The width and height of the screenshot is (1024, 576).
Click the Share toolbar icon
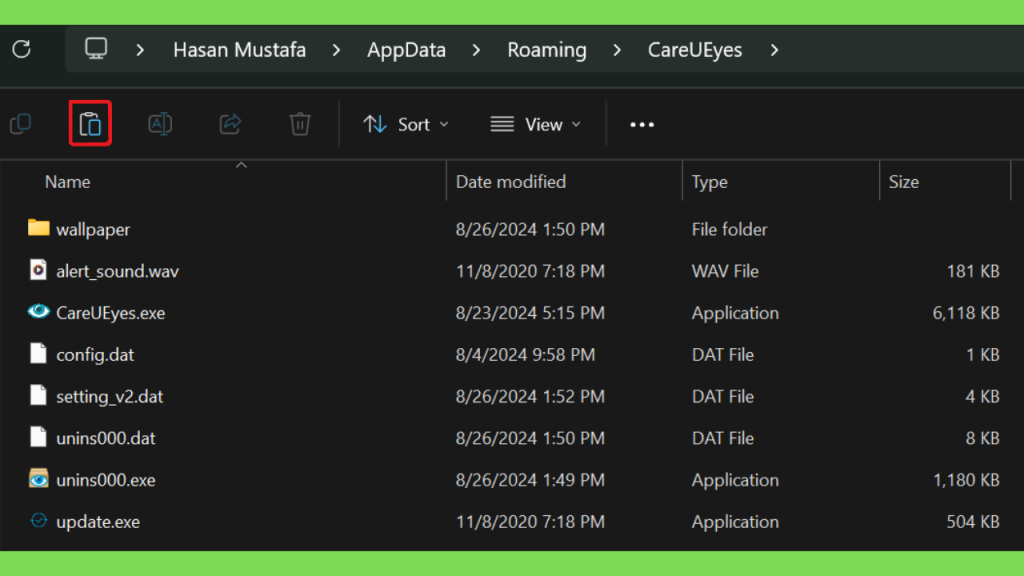(x=230, y=123)
